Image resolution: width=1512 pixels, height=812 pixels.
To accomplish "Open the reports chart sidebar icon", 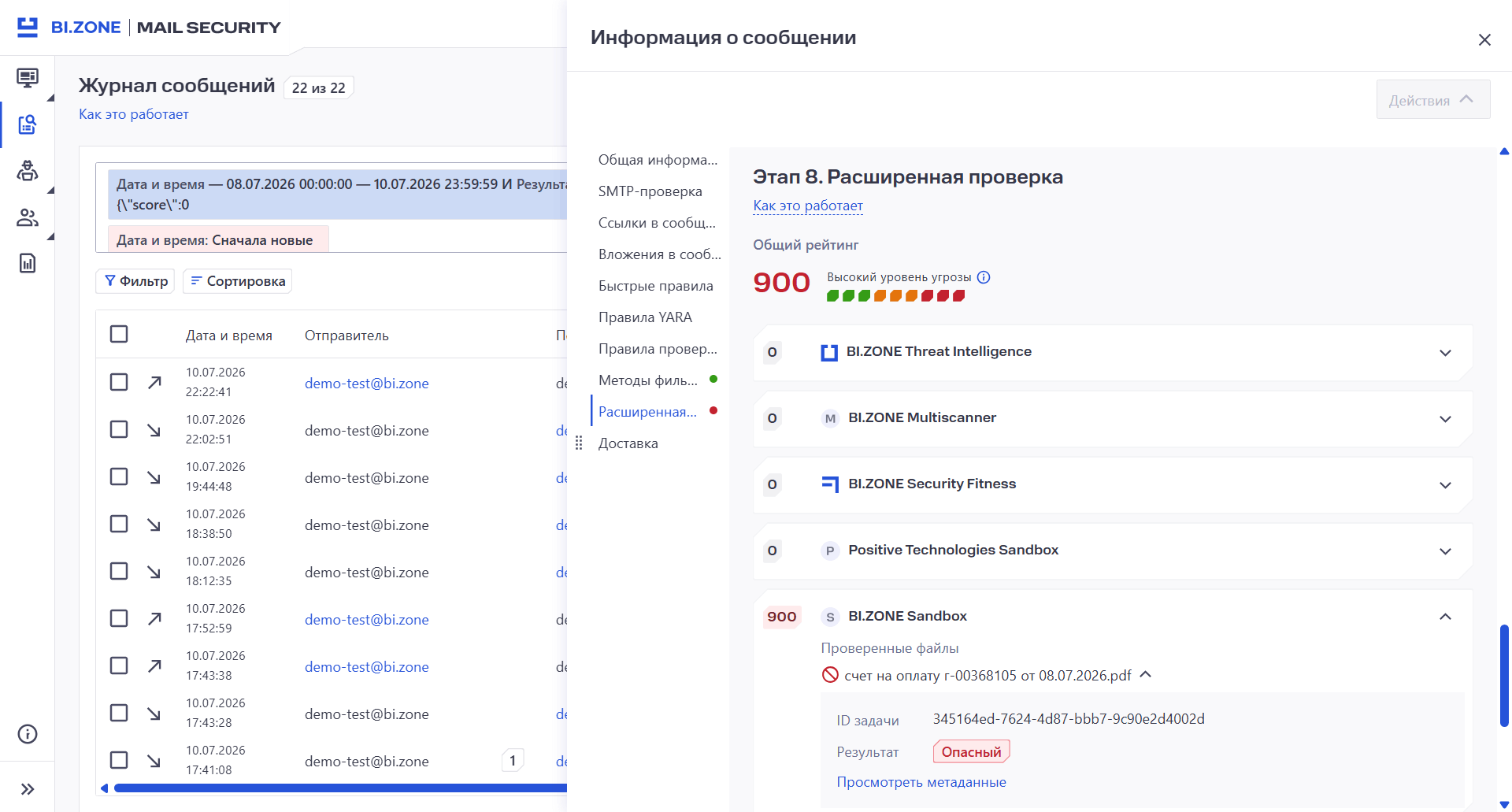I will (x=28, y=263).
